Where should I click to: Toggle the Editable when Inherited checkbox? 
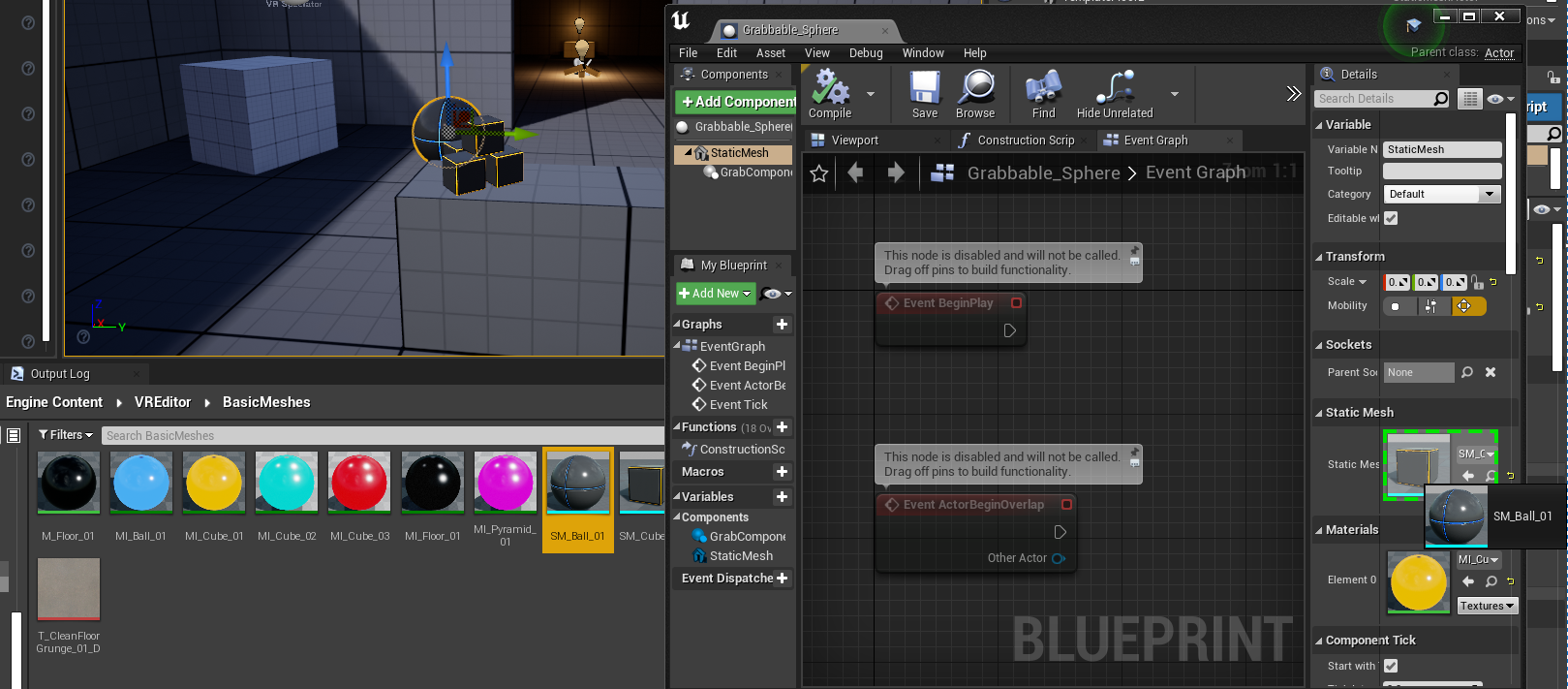click(x=1391, y=218)
